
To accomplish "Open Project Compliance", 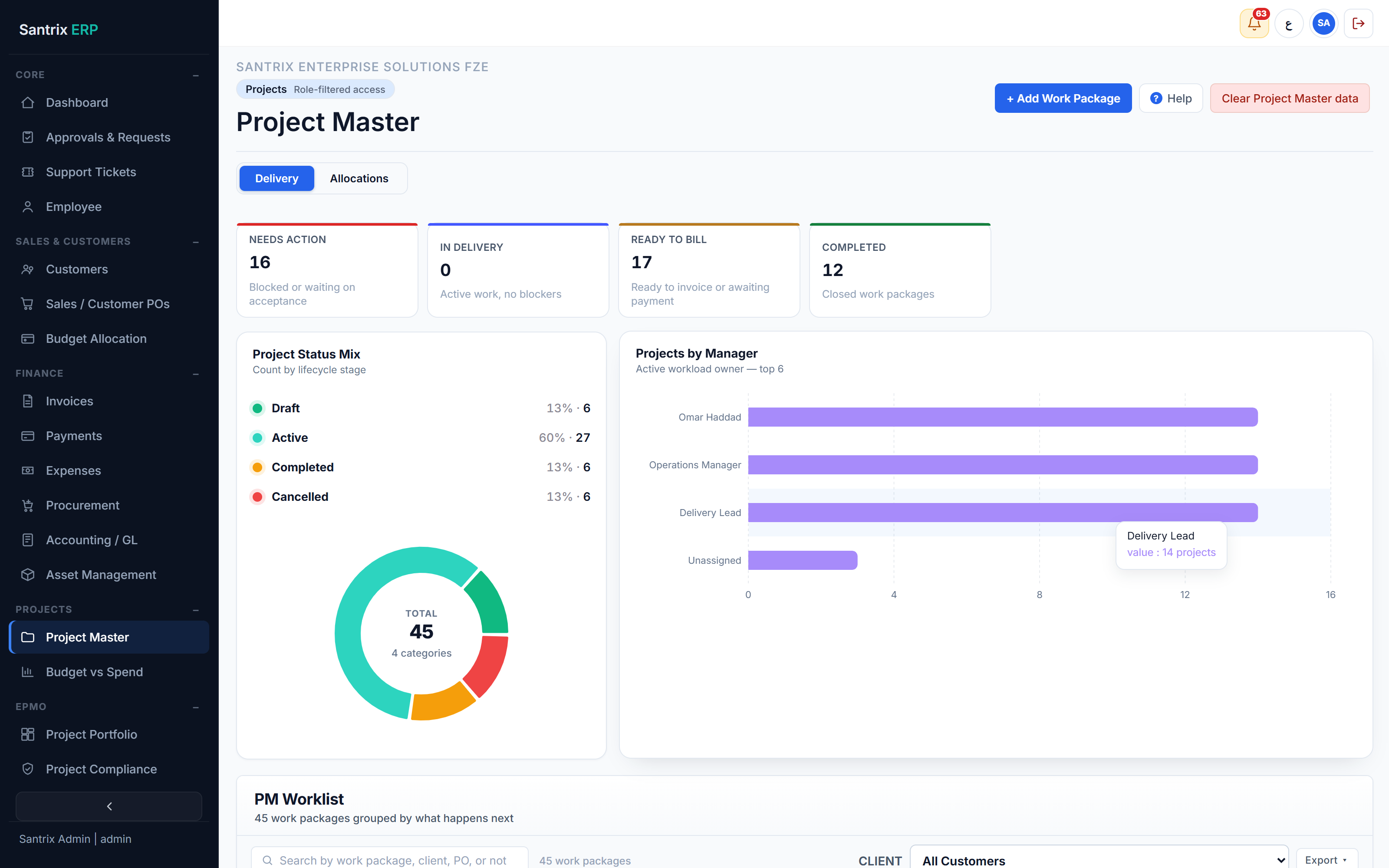I will pyautogui.click(x=109, y=769).
